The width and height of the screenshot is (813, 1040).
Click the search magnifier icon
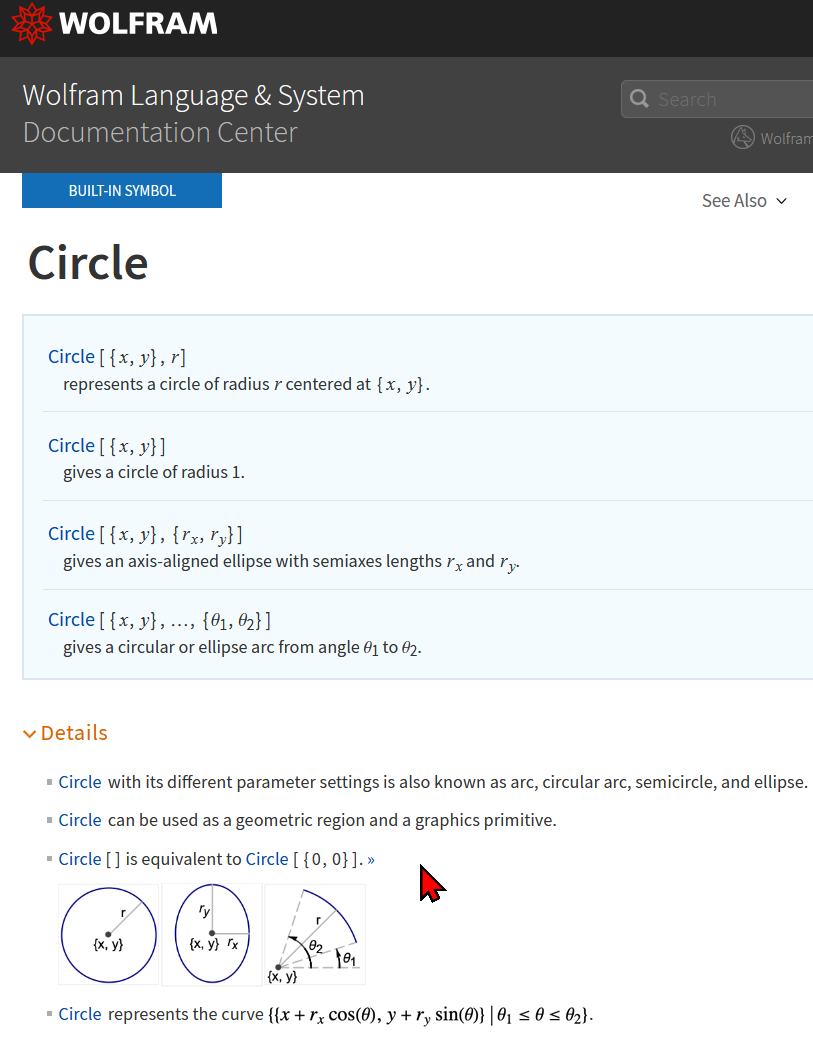click(x=639, y=99)
